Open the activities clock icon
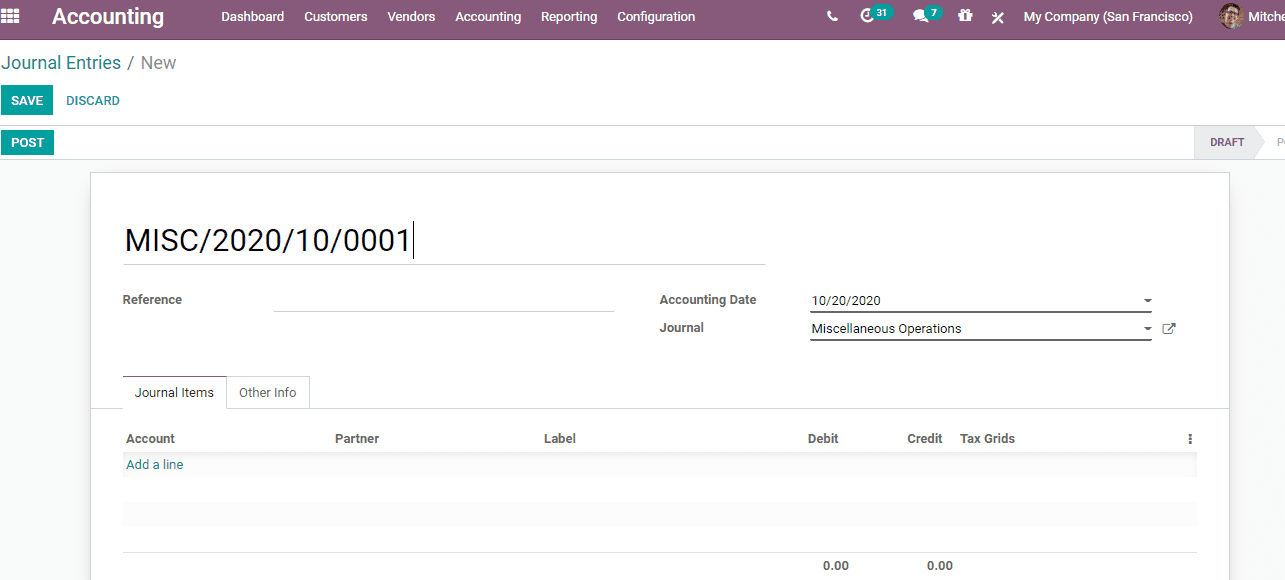The image size is (1285, 580). (x=869, y=16)
